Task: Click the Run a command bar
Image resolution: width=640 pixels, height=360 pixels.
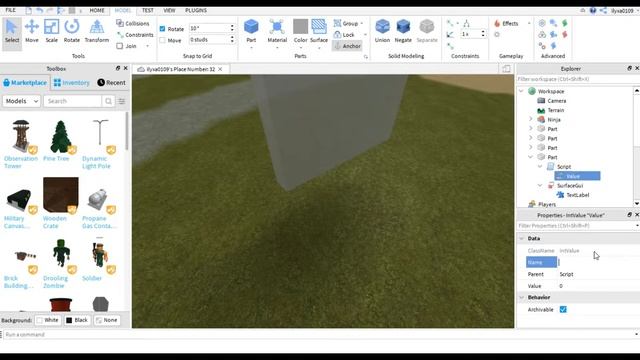Action: [x=318, y=334]
